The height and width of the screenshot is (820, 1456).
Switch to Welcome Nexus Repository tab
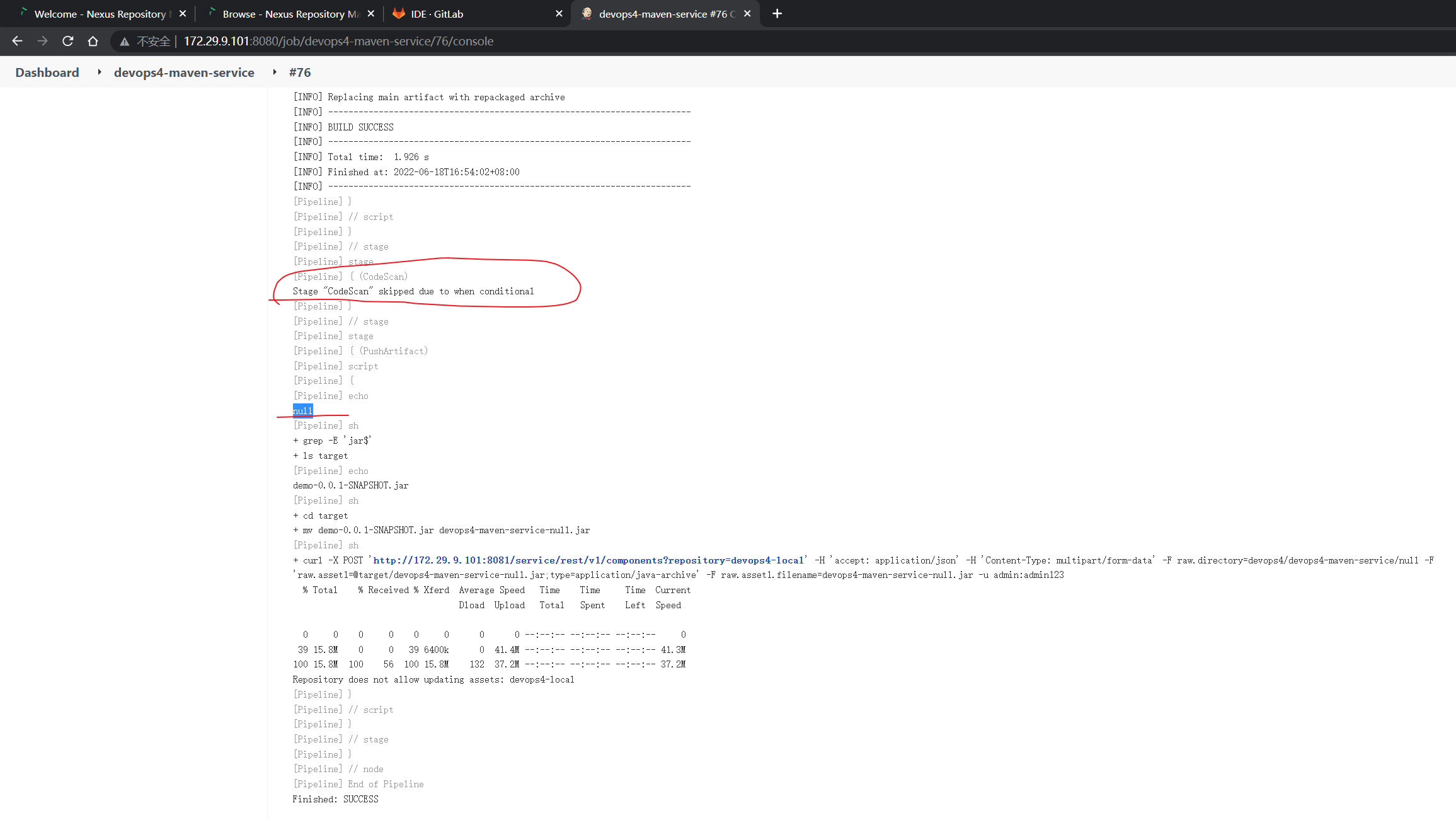98,13
